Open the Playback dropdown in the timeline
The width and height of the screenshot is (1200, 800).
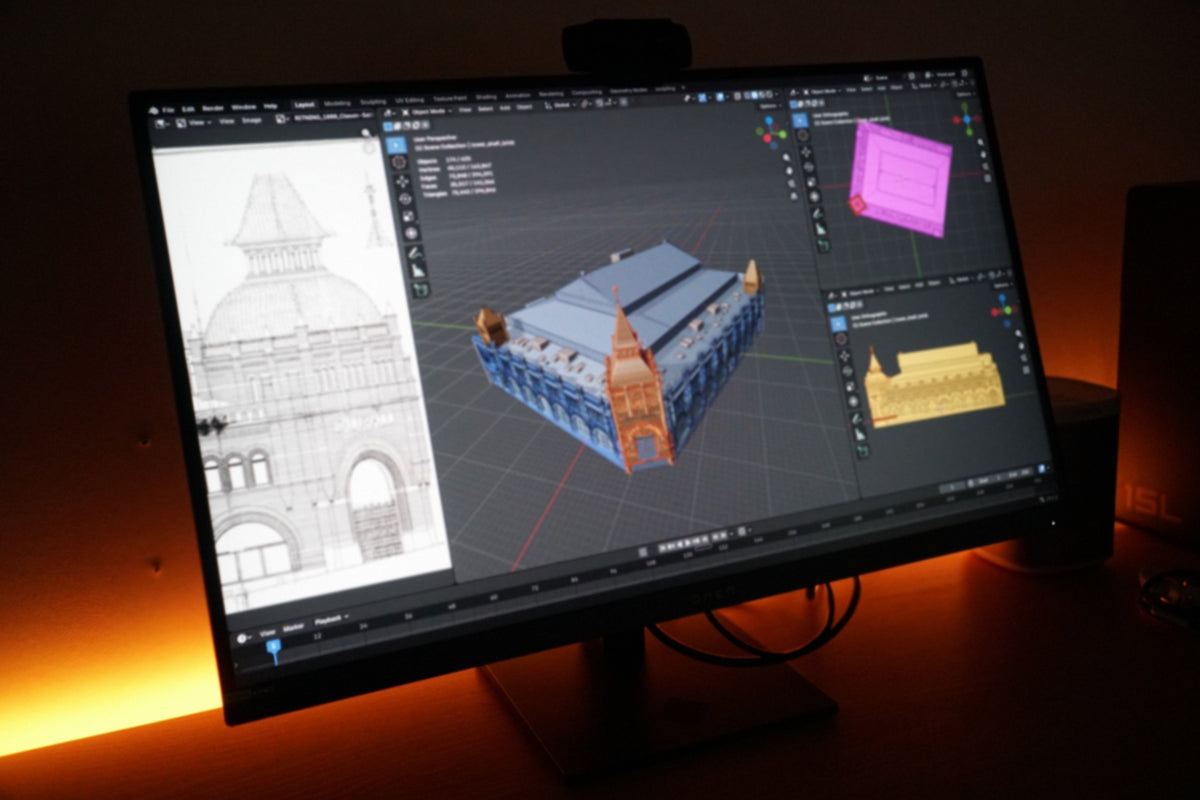pos(330,620)
